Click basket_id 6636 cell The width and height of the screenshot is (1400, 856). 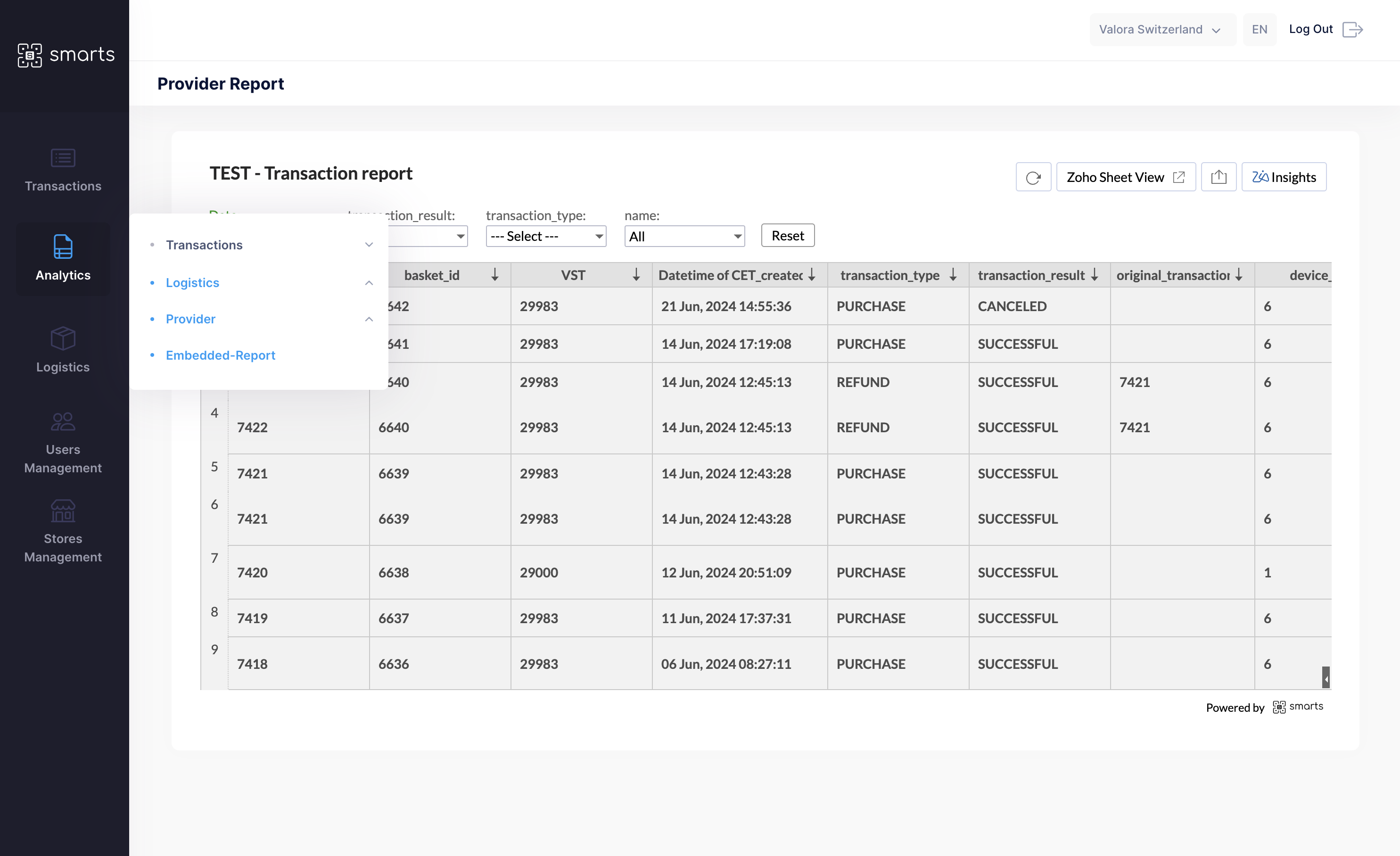[x=440, y=663]
